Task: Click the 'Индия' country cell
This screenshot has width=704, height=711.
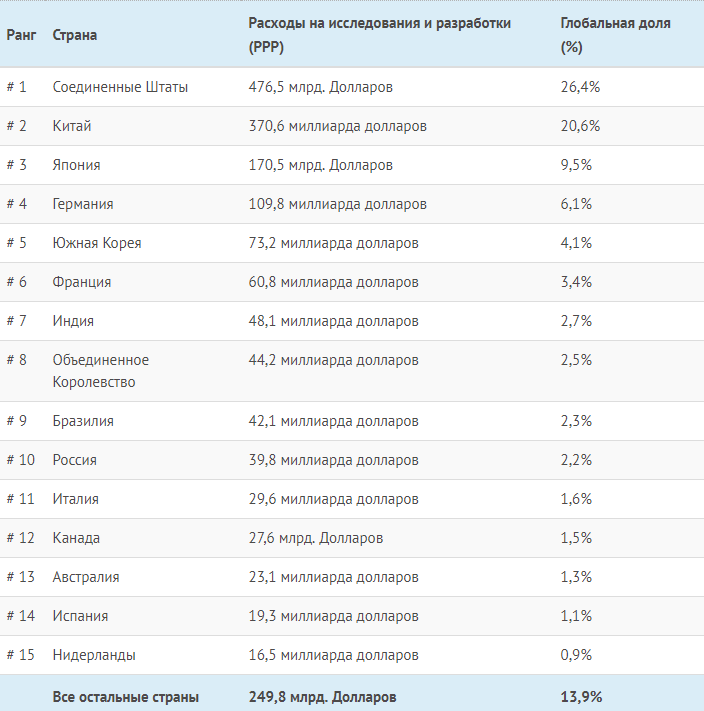Action: (74, 321)
